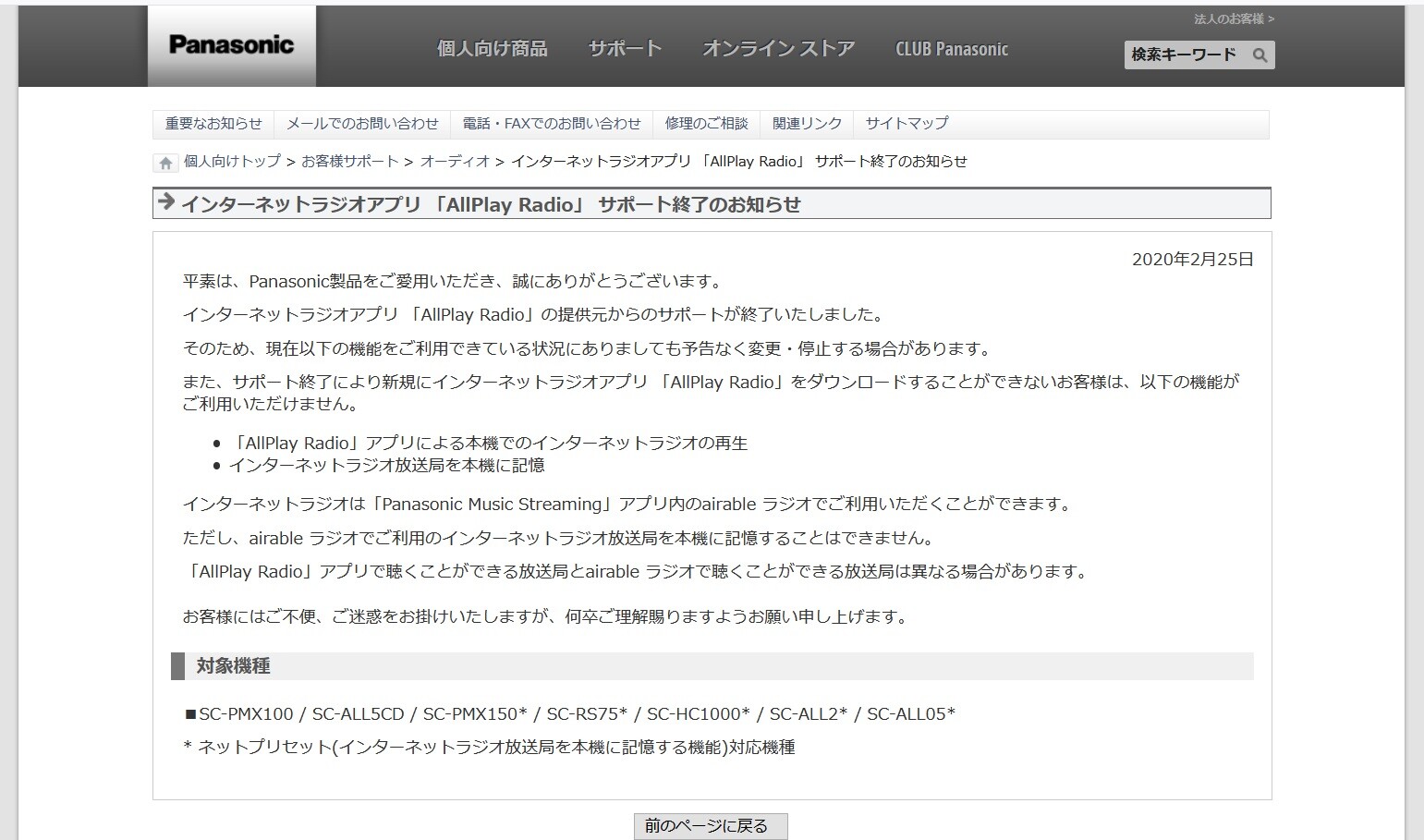The height and width of the screenshot is (840, 1424).
Task: Click the ネットプリセット footnote line
Action: coord(489,748)
